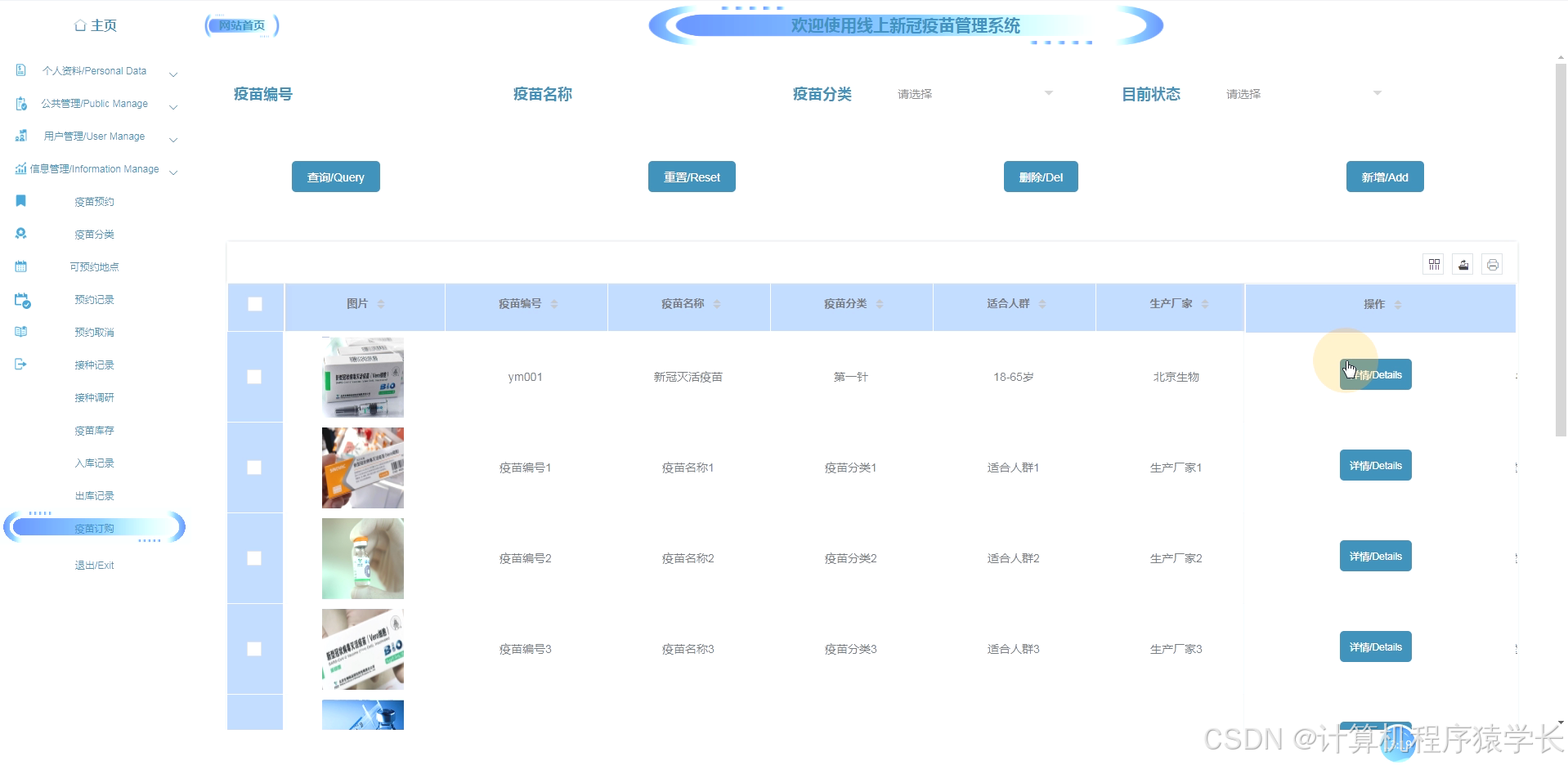Click the Information Manage chart icon
The width and height of the screenshot is (1568, 765).
tap(20, 168)
